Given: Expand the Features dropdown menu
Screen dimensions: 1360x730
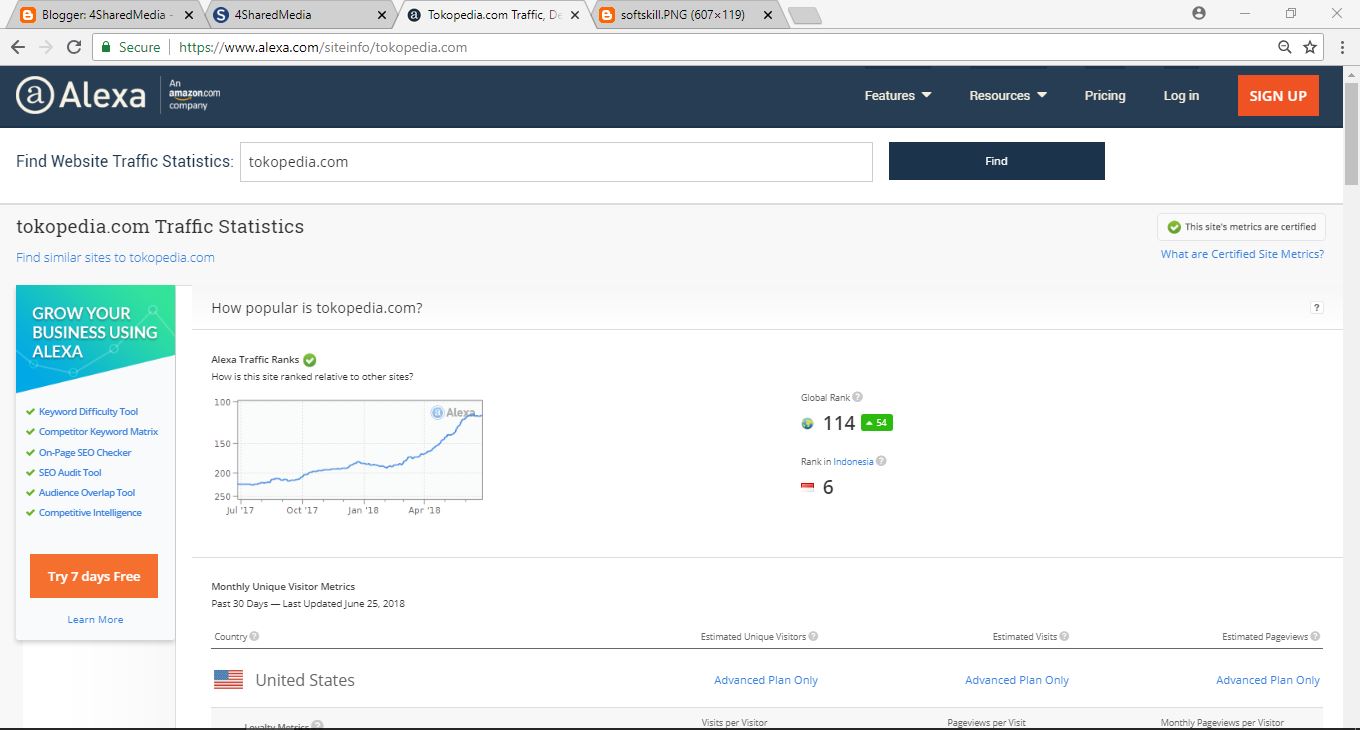Looking at the screenshot, I should pyautogui.click(x=898, y=96).
